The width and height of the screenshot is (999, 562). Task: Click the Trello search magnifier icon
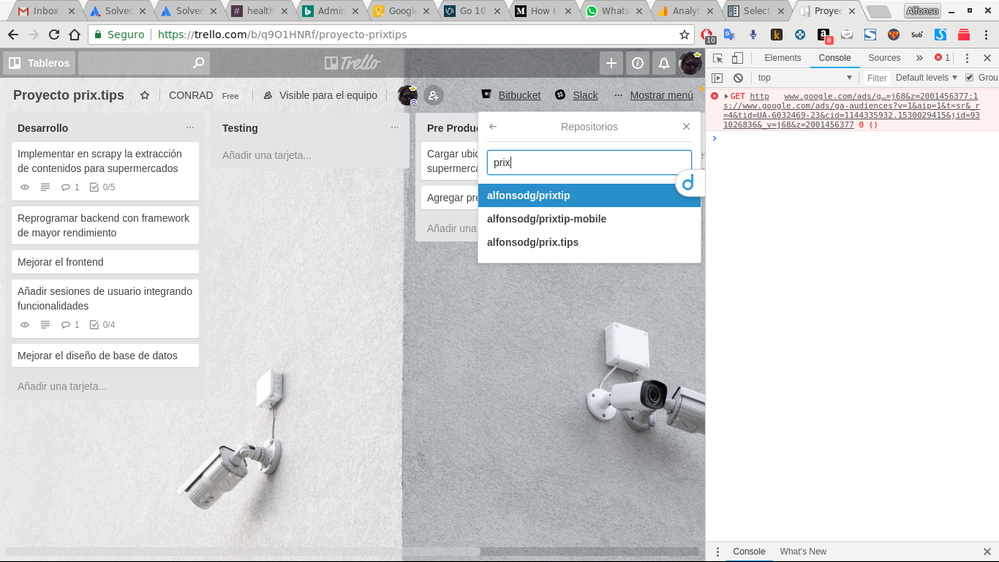[198, 62]
